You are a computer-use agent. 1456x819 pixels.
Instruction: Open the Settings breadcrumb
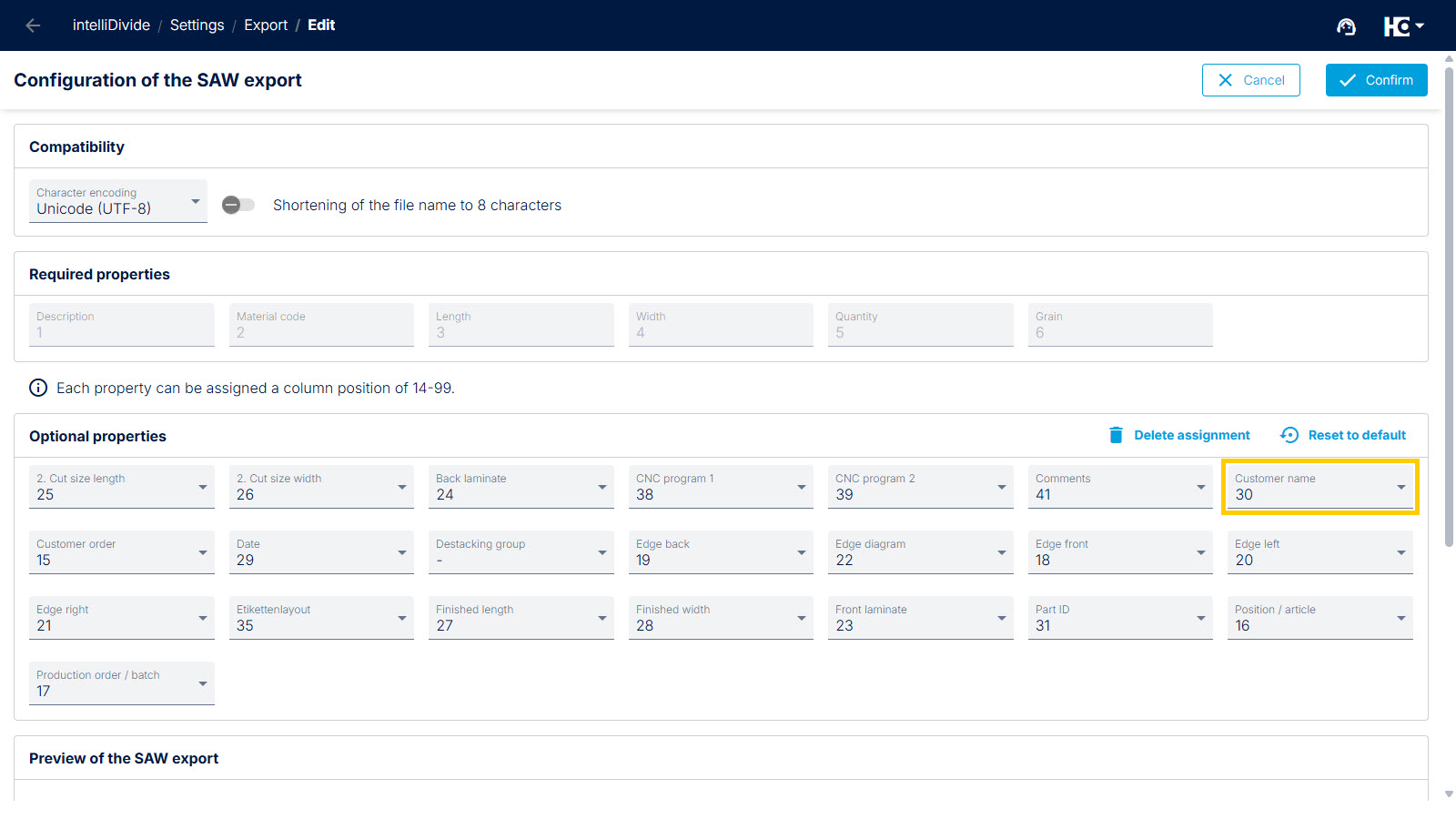197,25
